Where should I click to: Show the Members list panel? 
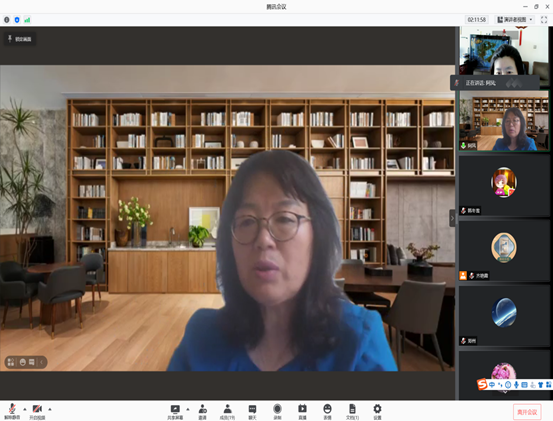(227, 411)
